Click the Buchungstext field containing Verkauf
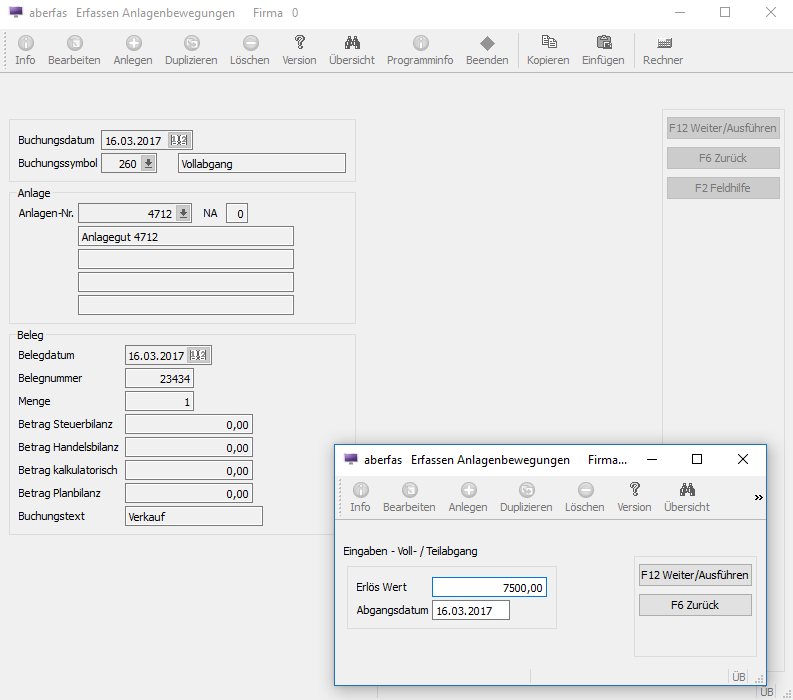This screenshot has width=793, height=700. click(x=193, y=516)
